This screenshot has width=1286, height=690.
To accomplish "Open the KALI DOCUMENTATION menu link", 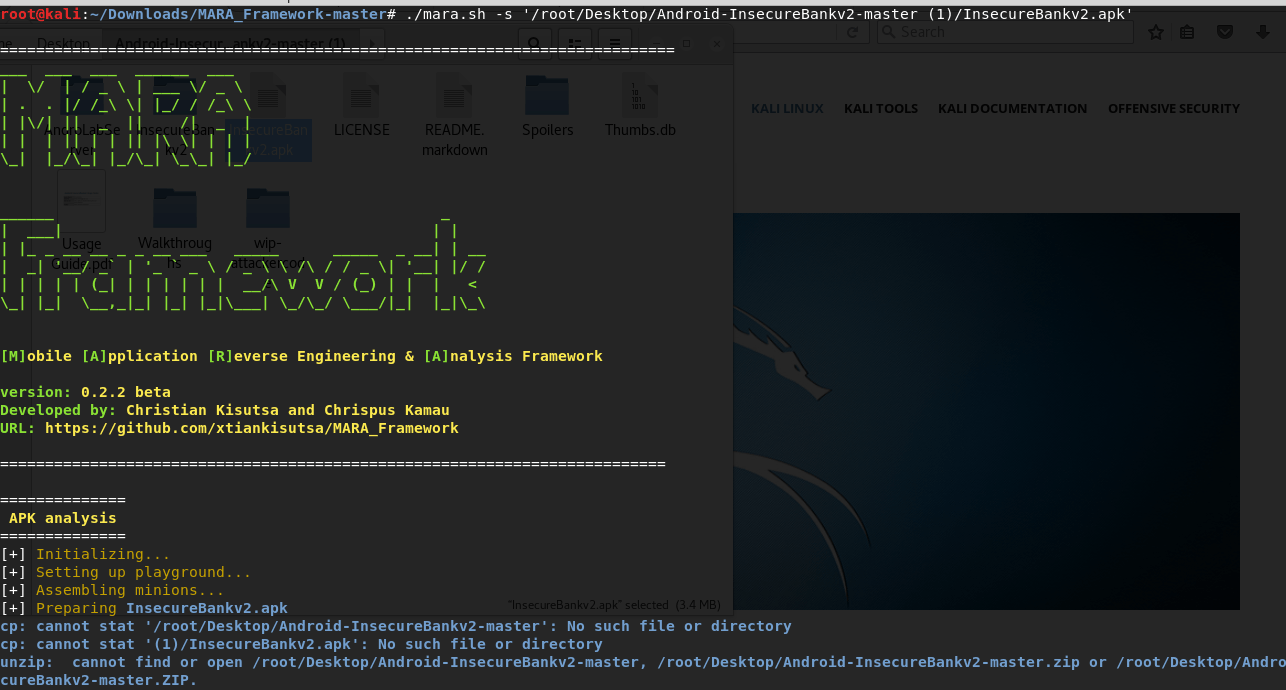I will tap(1012, 108).
